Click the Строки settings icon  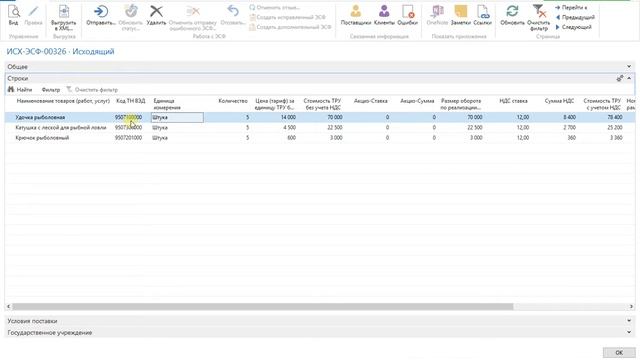pyautogui.click(x=620, y=78)
